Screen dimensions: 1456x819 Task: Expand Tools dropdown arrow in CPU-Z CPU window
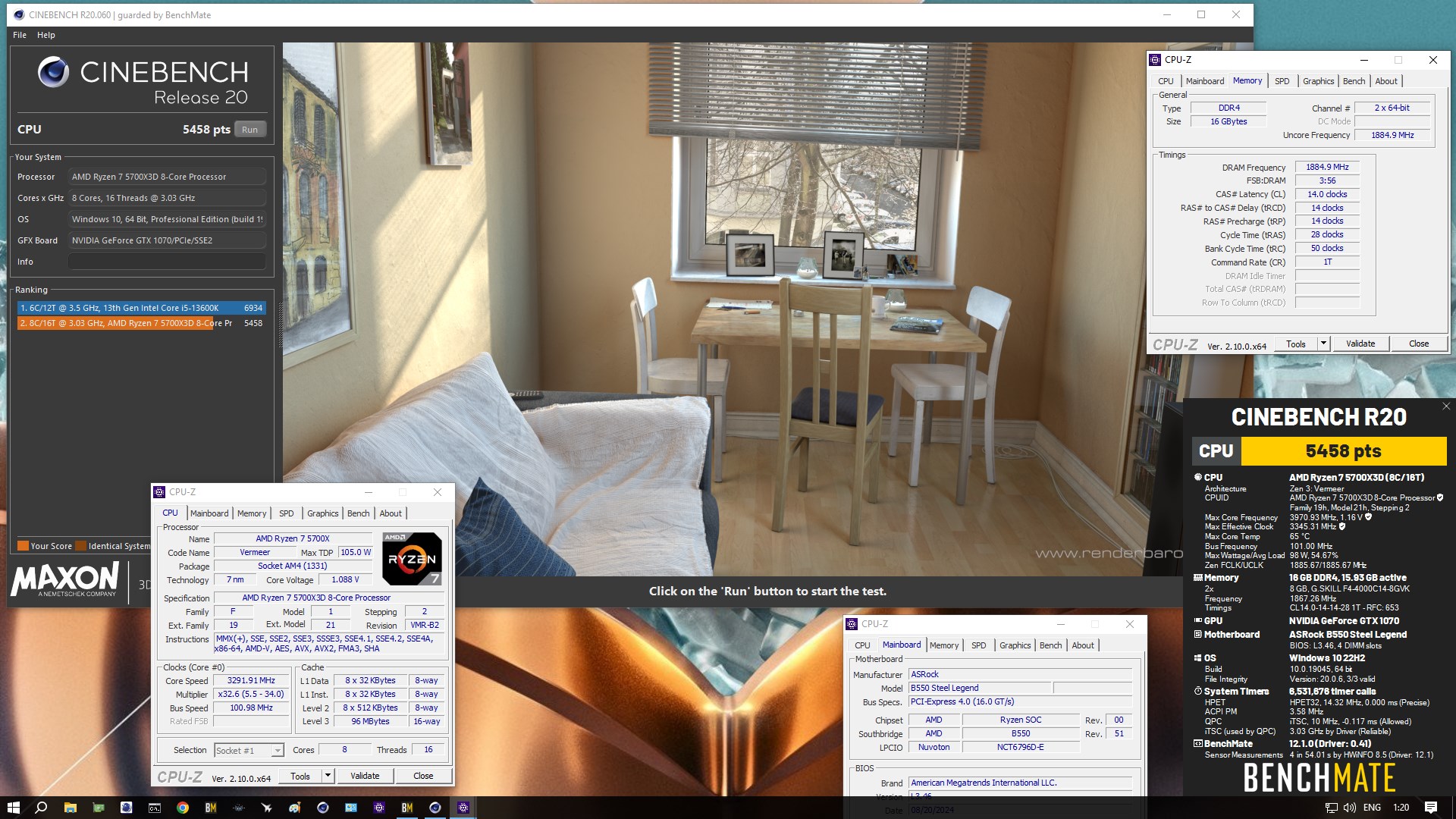pyautogui.click(x=328, y=776)
